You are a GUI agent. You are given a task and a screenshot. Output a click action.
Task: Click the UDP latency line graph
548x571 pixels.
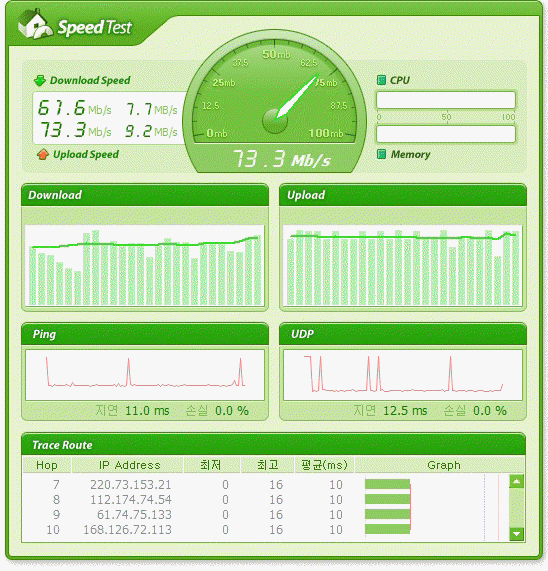pyautogui.click(x=403, y=375)
